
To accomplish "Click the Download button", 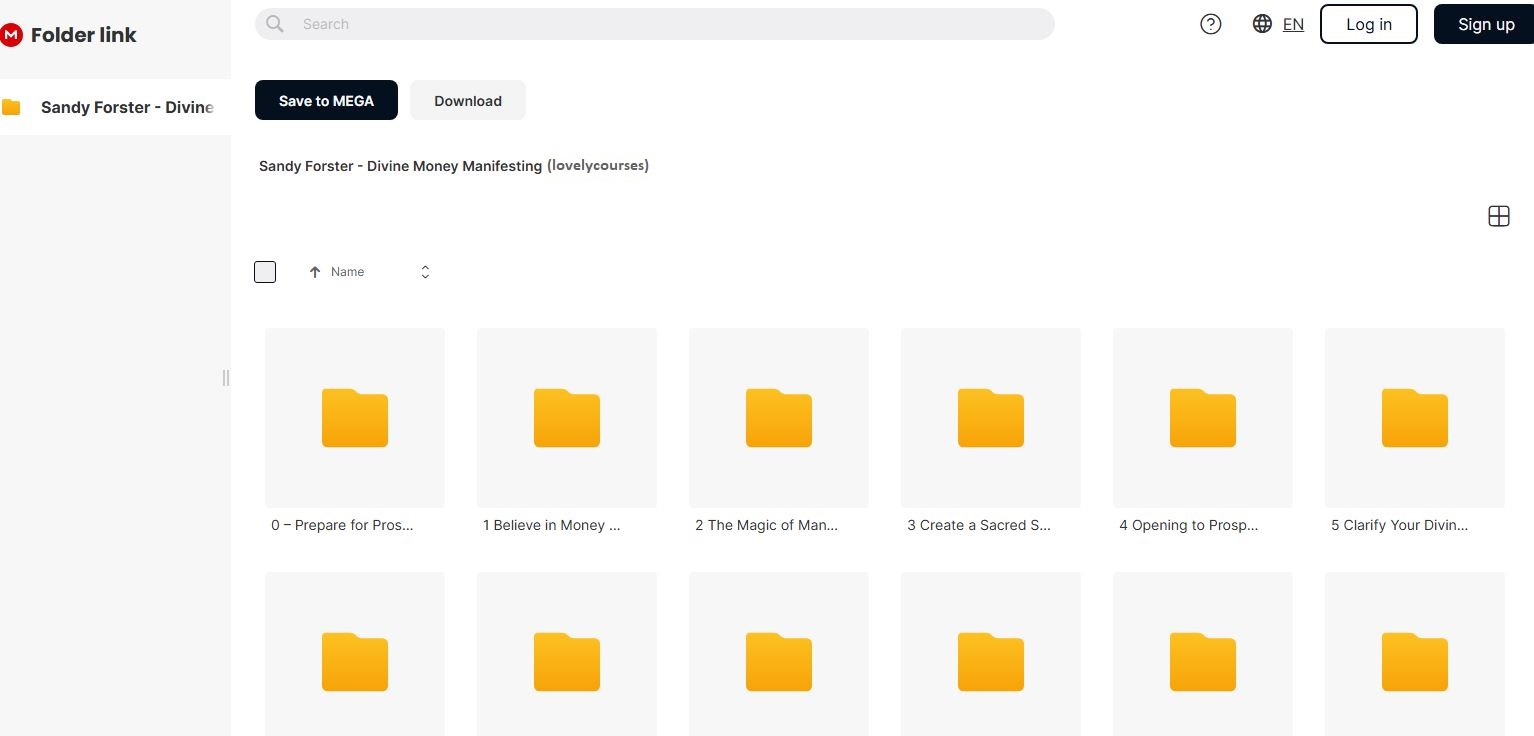I will (x=467, y=101).
